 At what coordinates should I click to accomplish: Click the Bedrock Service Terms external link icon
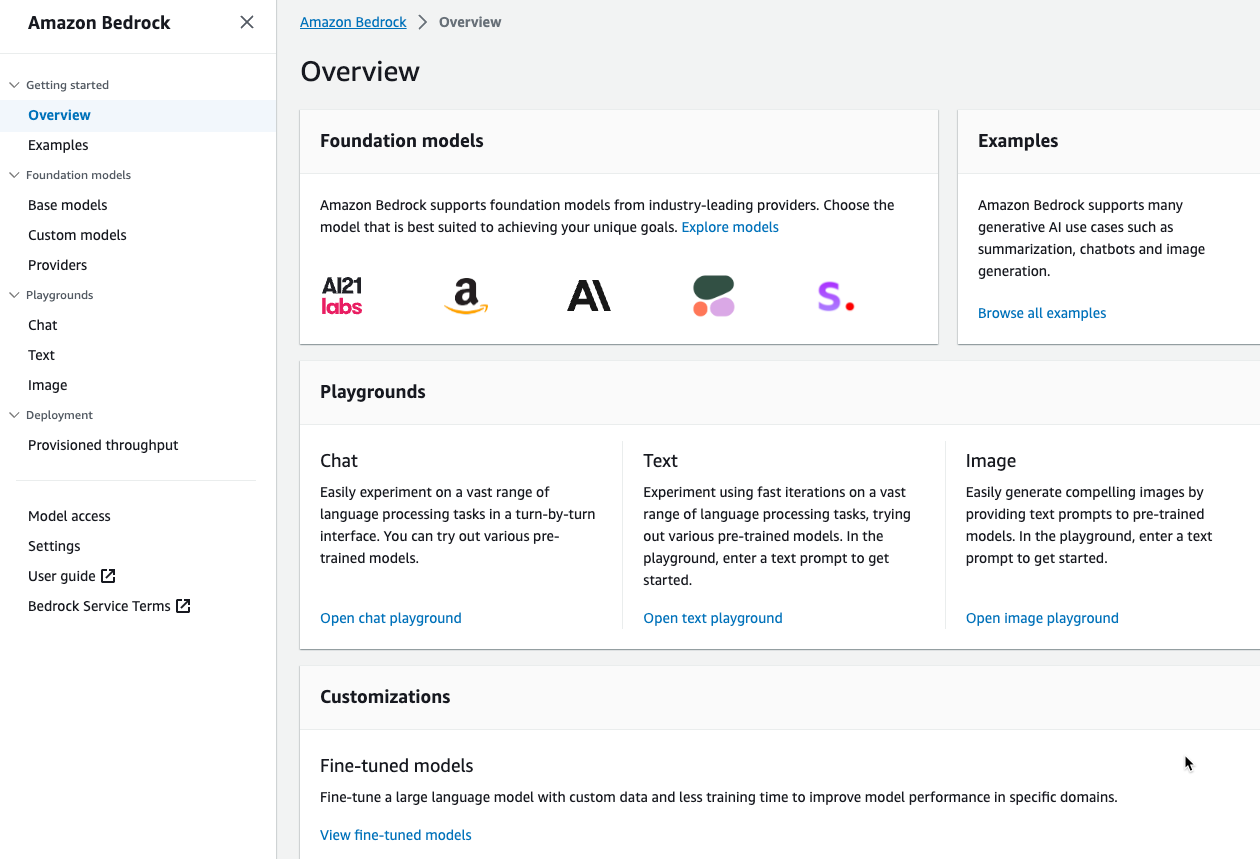[183, 606]
